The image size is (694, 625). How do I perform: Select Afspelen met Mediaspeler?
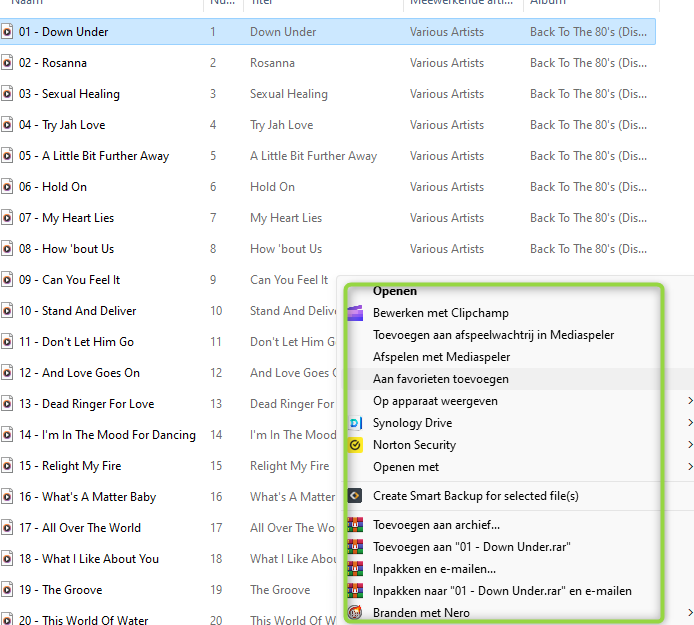[x=441, y=357]
